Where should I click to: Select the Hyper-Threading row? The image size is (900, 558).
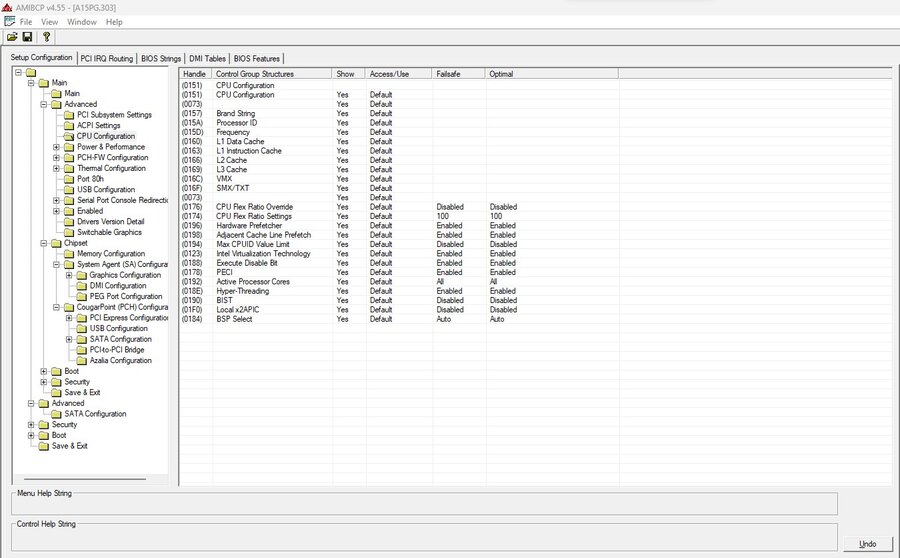coord(399,291)
